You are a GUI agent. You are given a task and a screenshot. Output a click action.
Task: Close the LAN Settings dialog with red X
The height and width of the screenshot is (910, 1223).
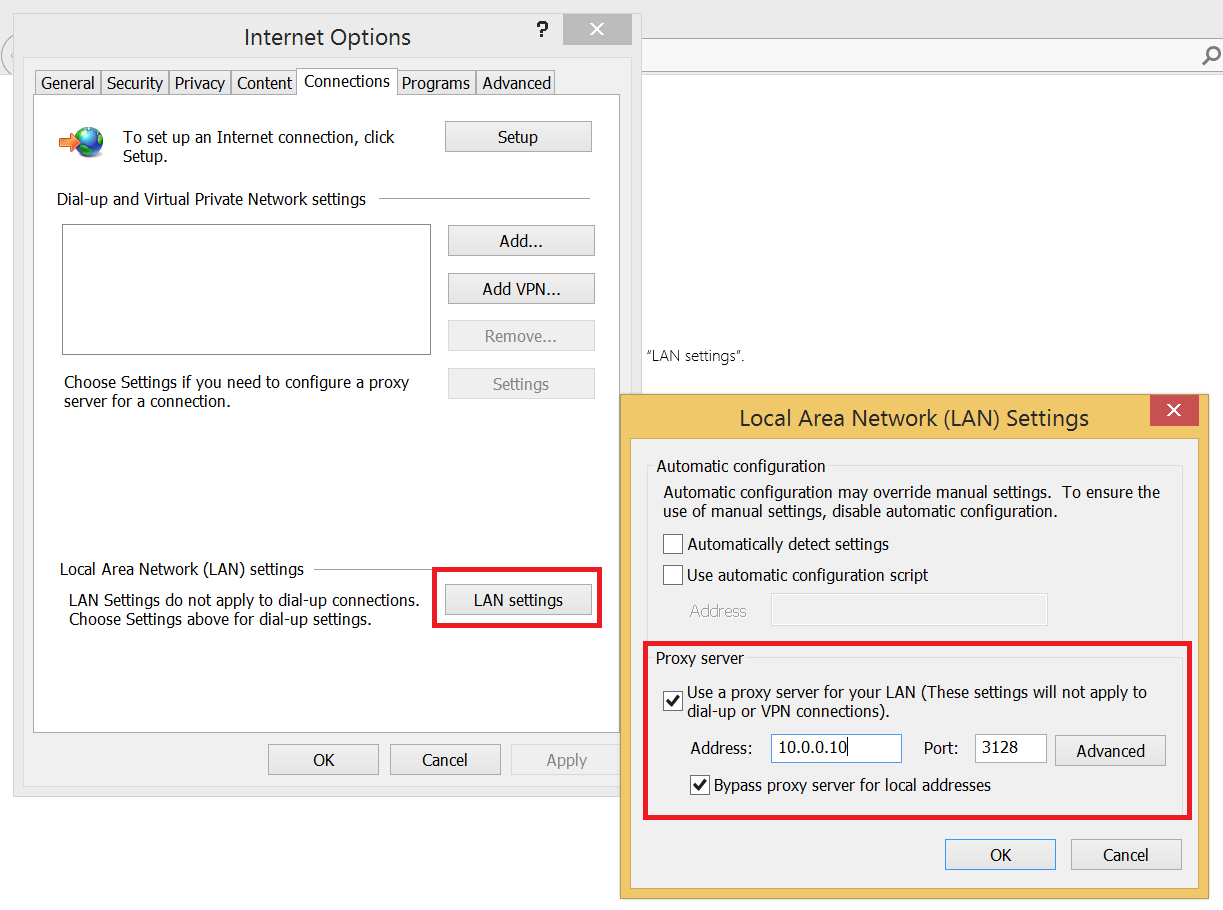(x=1174, y=410)
